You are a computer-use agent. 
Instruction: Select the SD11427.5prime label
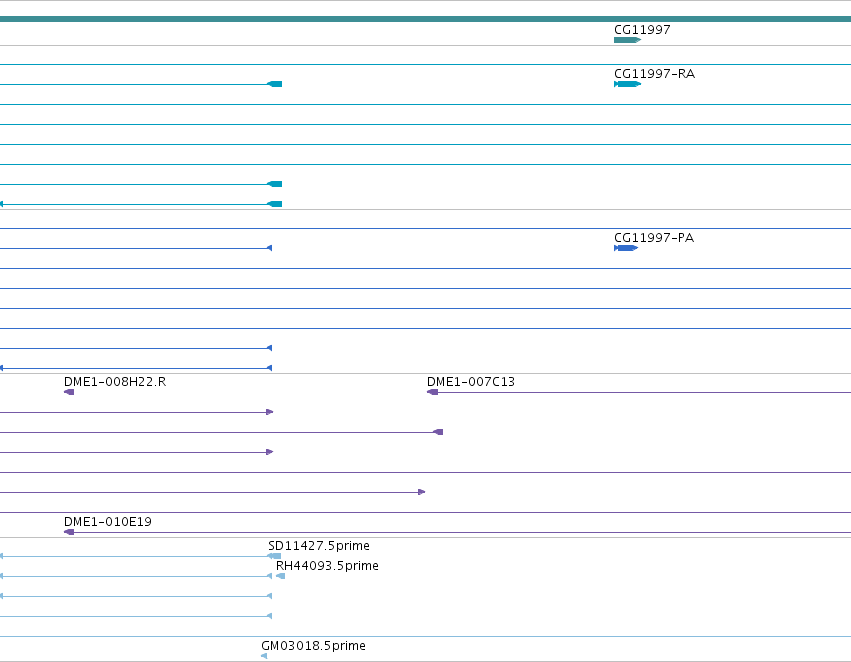(x=319, y=546)
